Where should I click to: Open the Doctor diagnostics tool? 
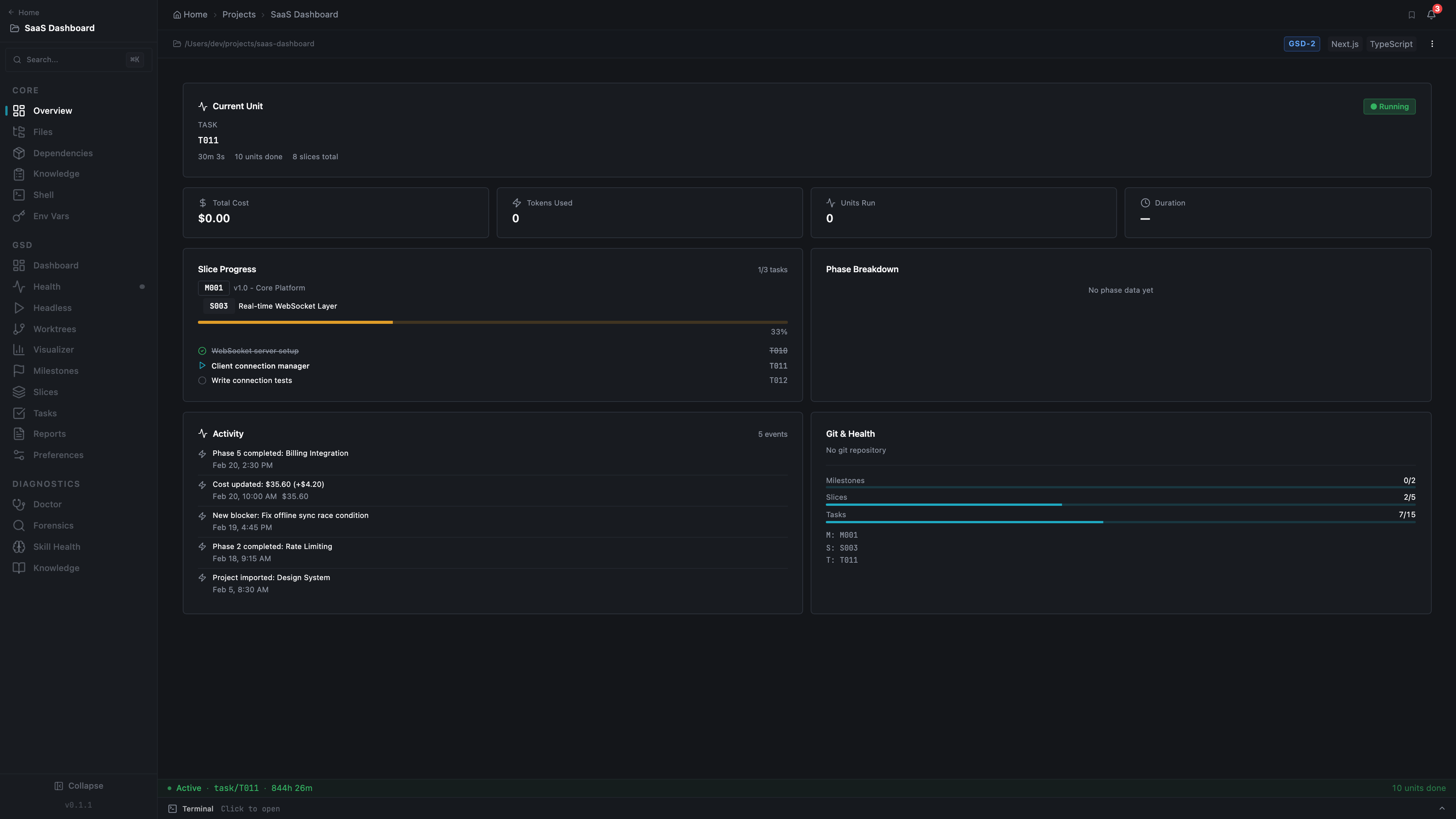(46, 504)
